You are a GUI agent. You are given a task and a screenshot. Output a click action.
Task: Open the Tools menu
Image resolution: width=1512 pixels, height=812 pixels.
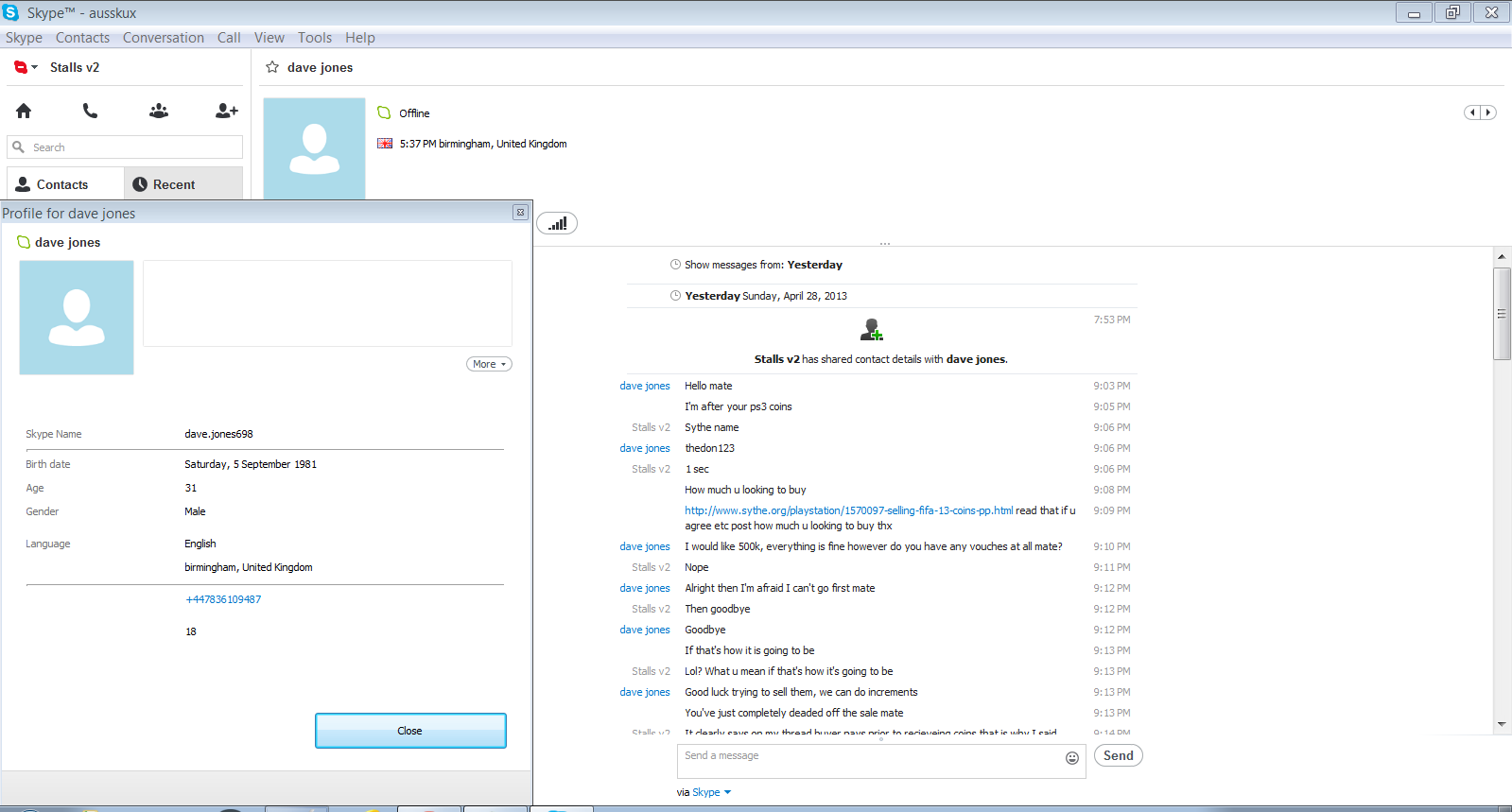[x=315, y=38]
